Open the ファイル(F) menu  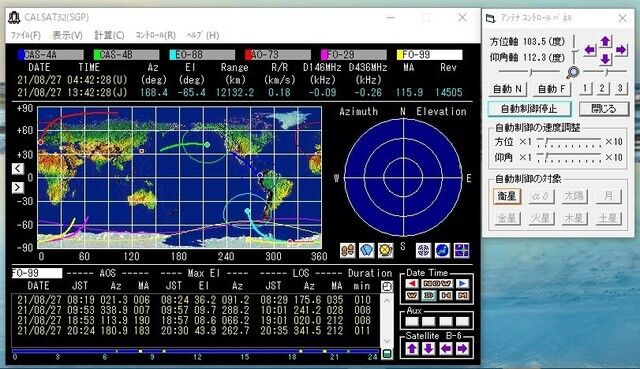(25, 35)
